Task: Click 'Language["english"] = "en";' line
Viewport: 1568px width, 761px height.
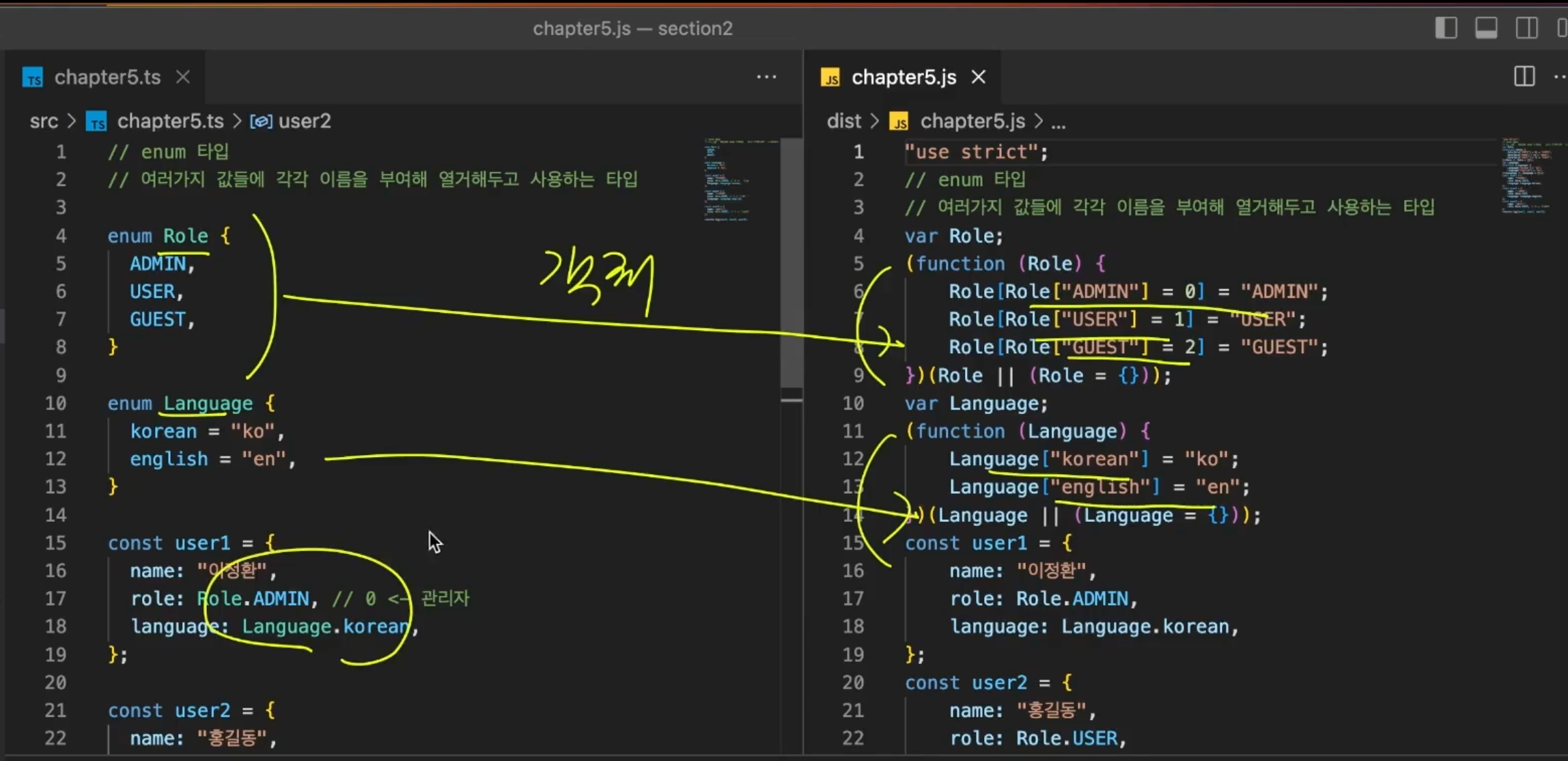Action: pyautogui.click(x=1099, y=487)
